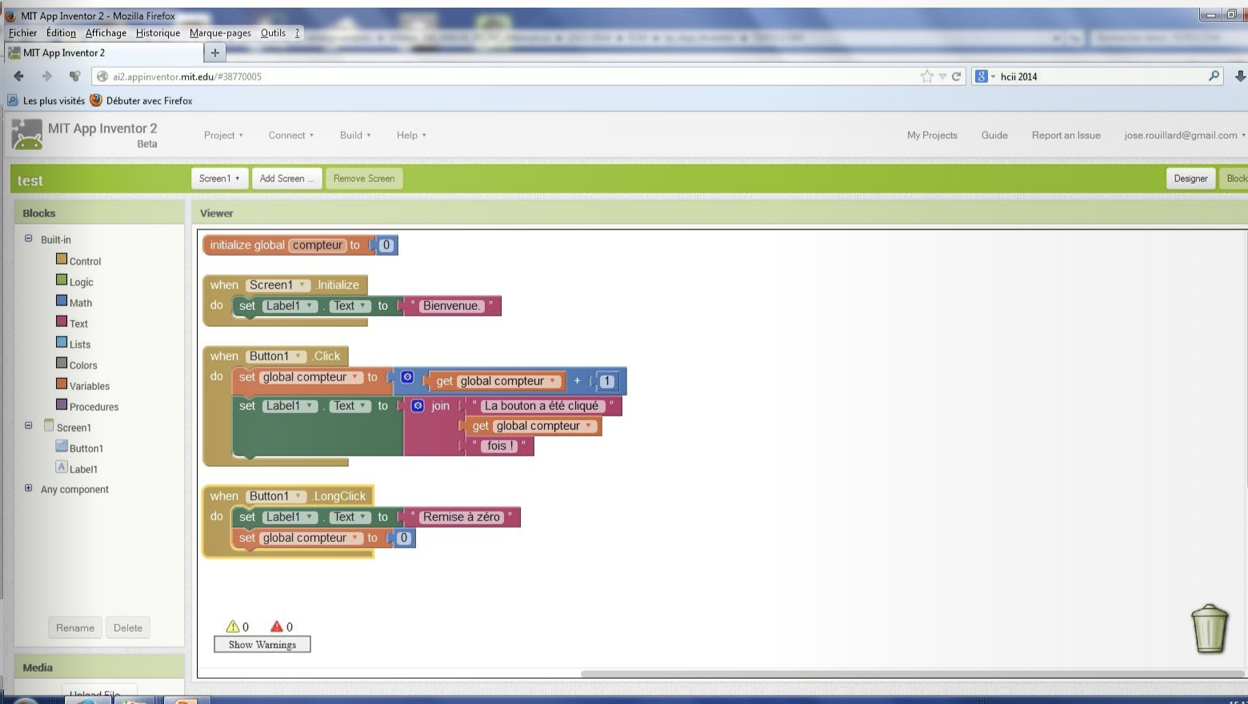Select the Colors blocks category
Image resolution: width=1248 pixels, height=704 pixels.
coord(82,365)
